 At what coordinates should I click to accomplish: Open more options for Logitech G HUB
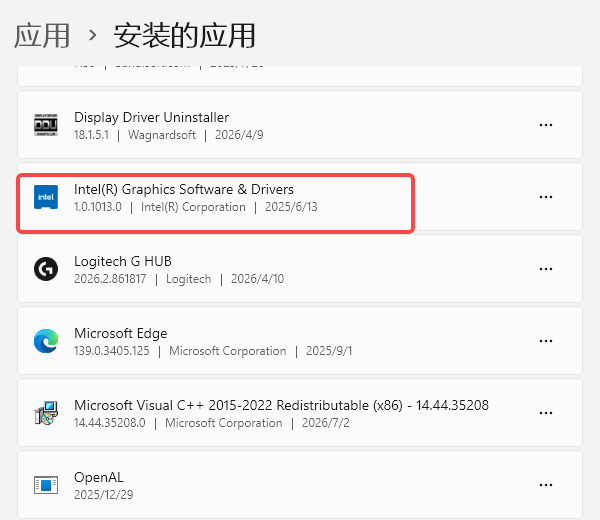click(546, 269)
